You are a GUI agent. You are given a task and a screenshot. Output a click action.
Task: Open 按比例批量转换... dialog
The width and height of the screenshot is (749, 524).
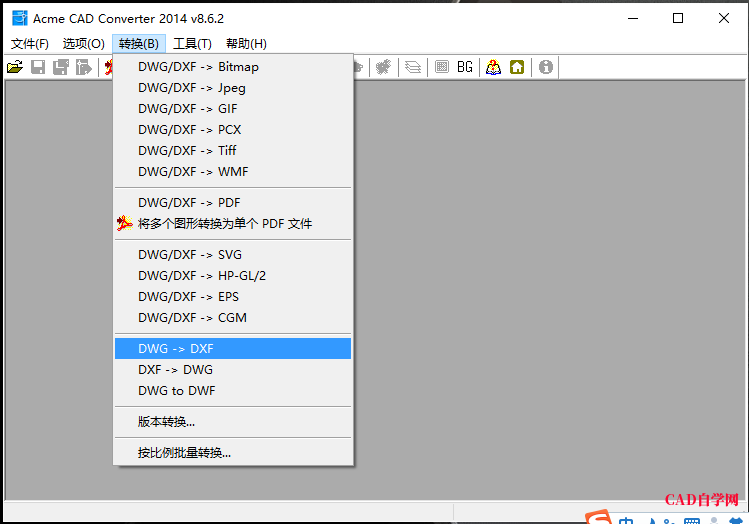(233, 452)
